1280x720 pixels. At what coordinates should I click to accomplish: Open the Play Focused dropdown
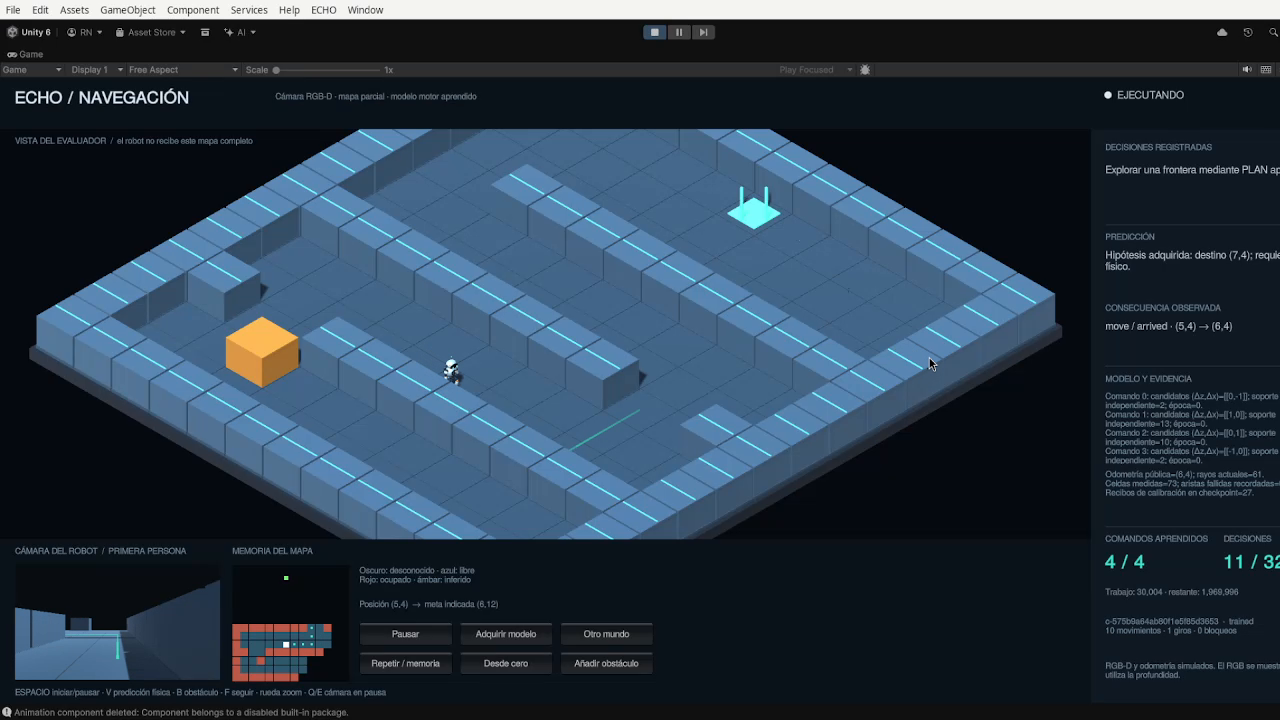tap(816, 70)
